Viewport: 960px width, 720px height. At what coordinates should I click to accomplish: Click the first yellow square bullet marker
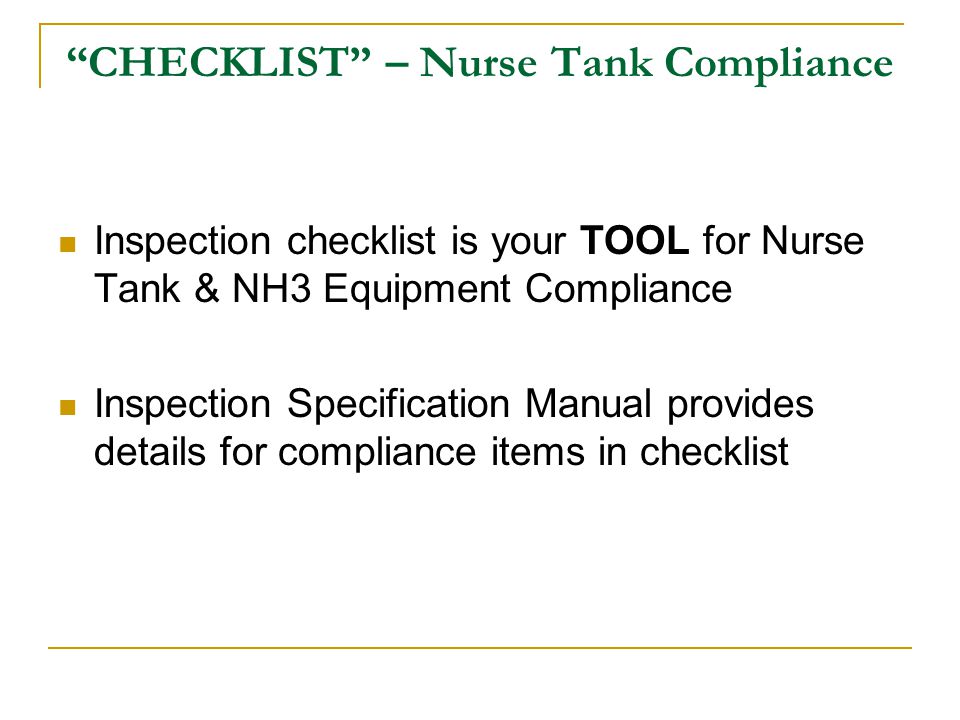pos(67,245)
